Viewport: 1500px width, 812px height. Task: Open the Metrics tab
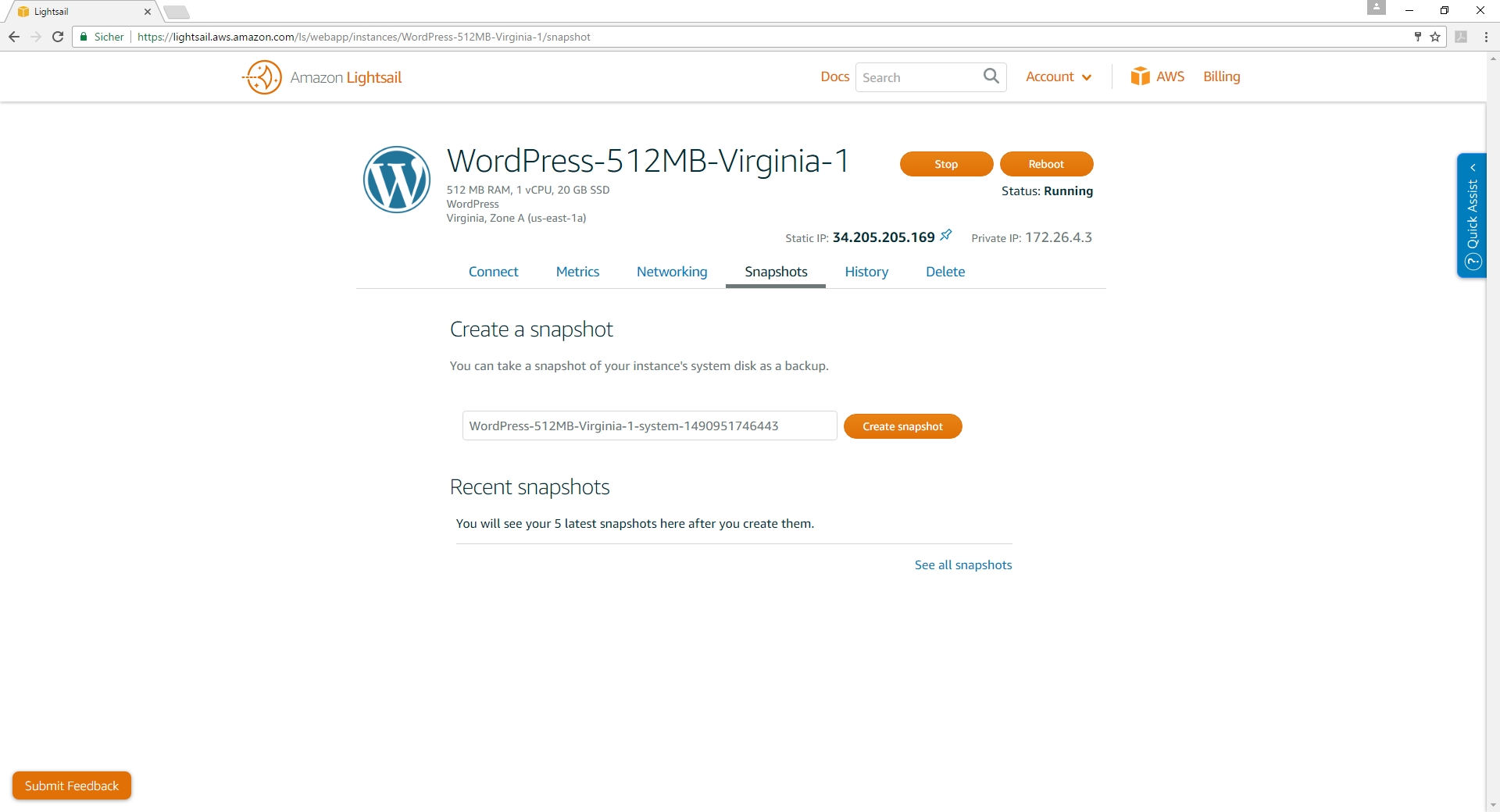click(x=577, y=272)
